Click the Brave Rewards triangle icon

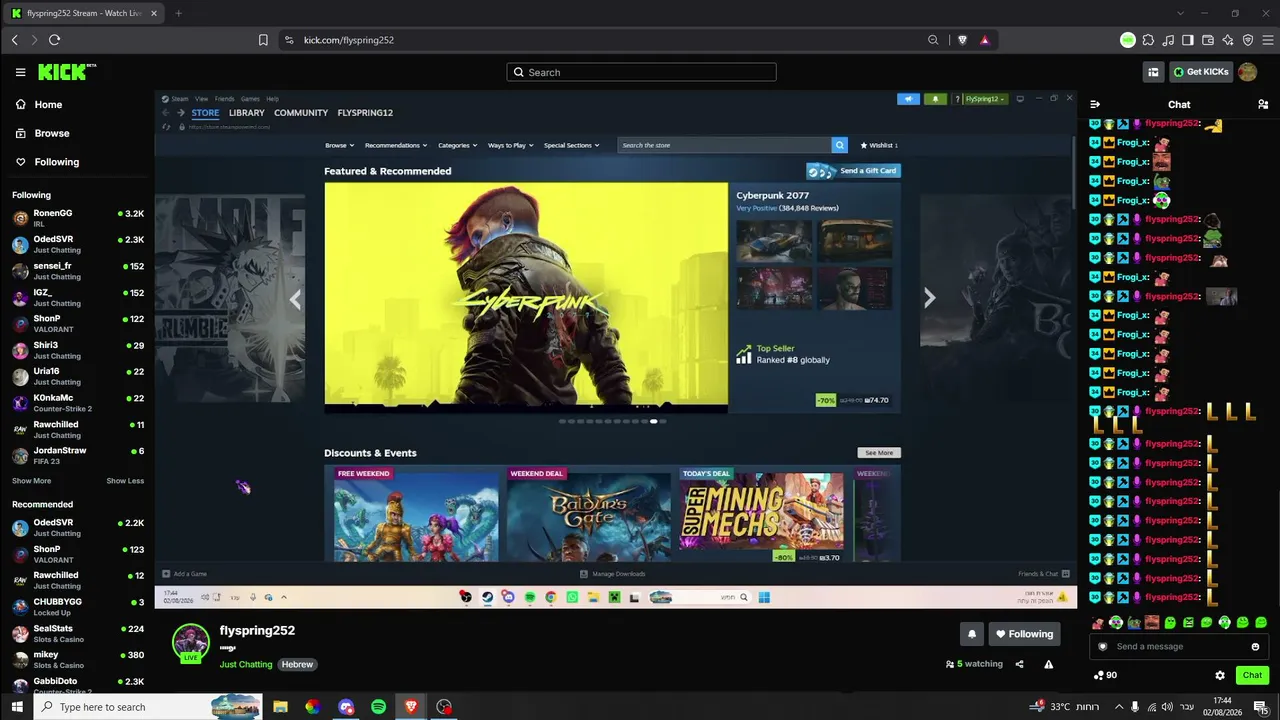985,40
